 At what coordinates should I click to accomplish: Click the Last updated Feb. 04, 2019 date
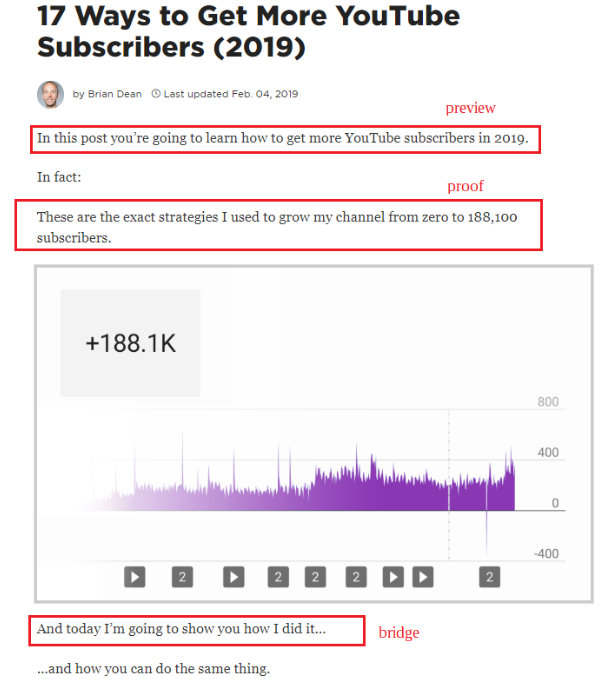click(231, 94)
